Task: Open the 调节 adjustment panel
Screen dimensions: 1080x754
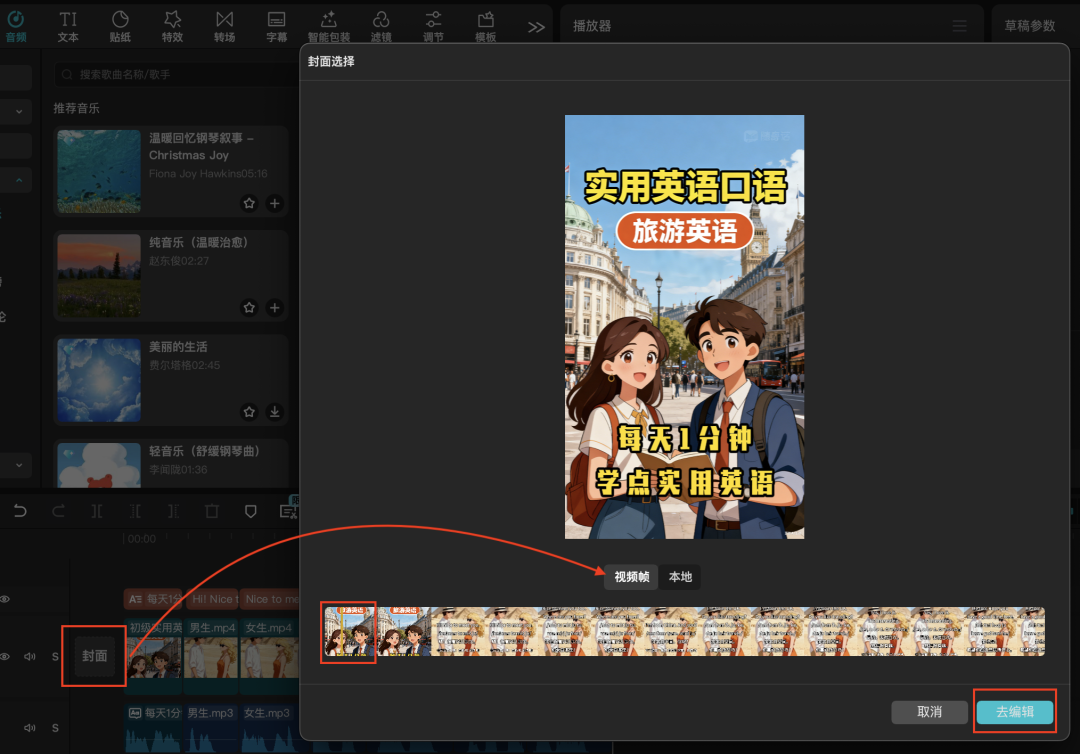Action: [x=433, y=25]
